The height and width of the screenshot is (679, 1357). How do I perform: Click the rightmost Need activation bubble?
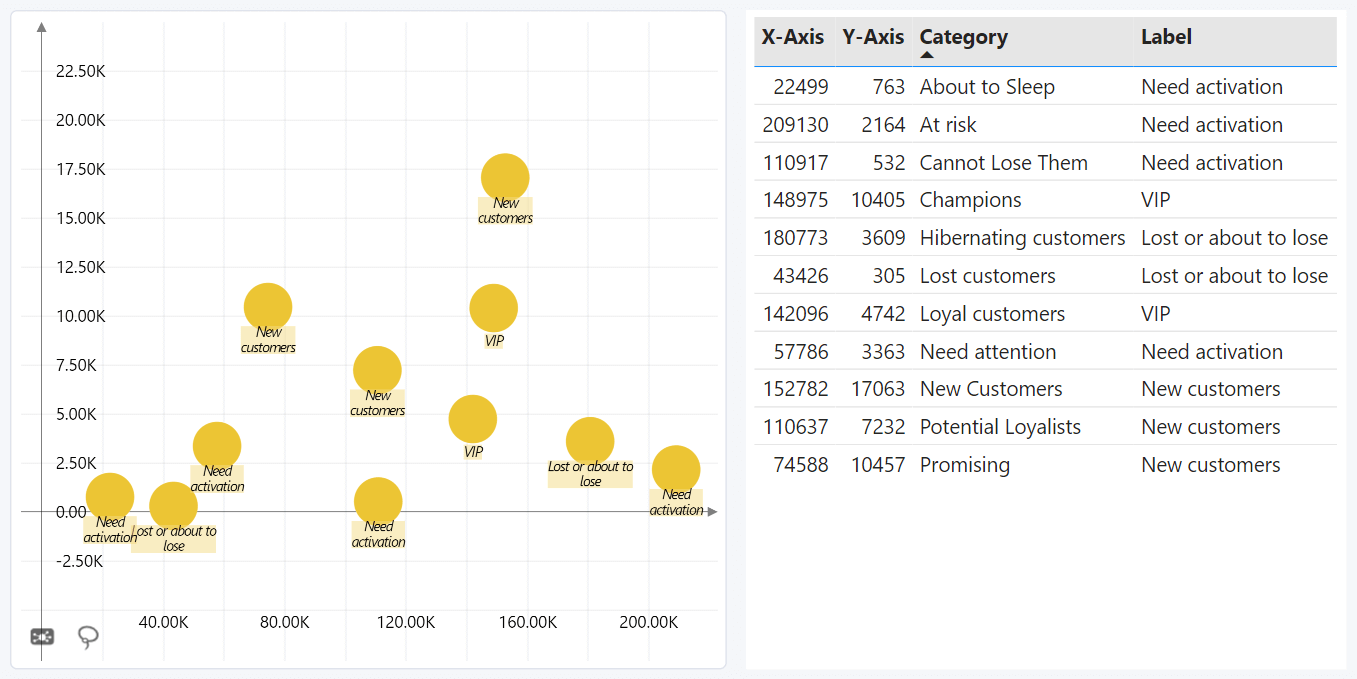tap(676, 470)
